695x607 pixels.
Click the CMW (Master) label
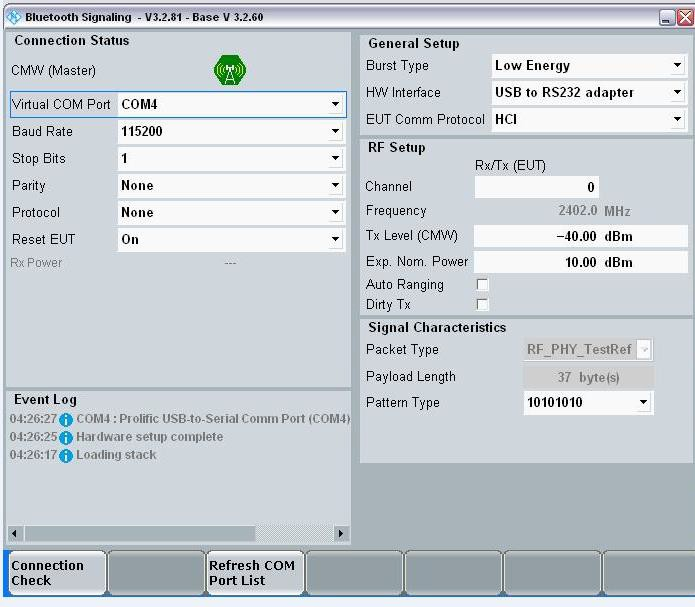click(x=53, y=70)
